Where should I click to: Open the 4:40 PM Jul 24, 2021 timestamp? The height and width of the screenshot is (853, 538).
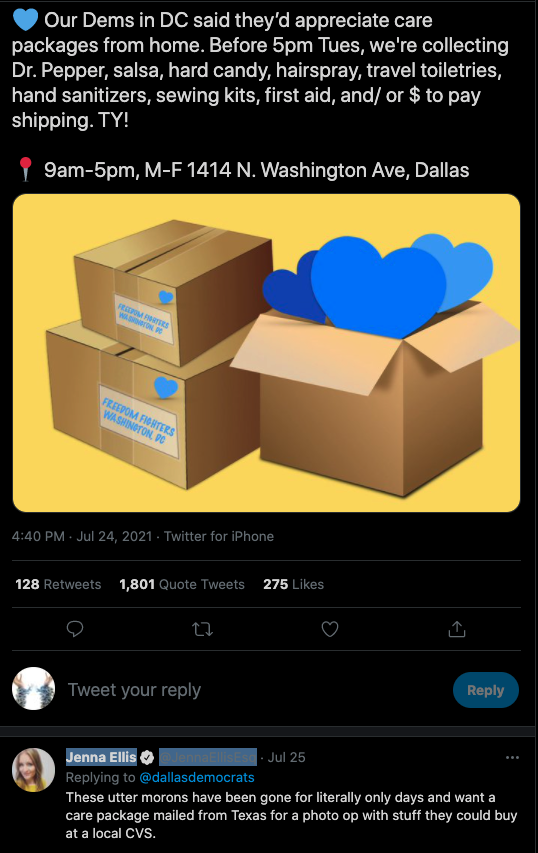[x=82, y=536]
